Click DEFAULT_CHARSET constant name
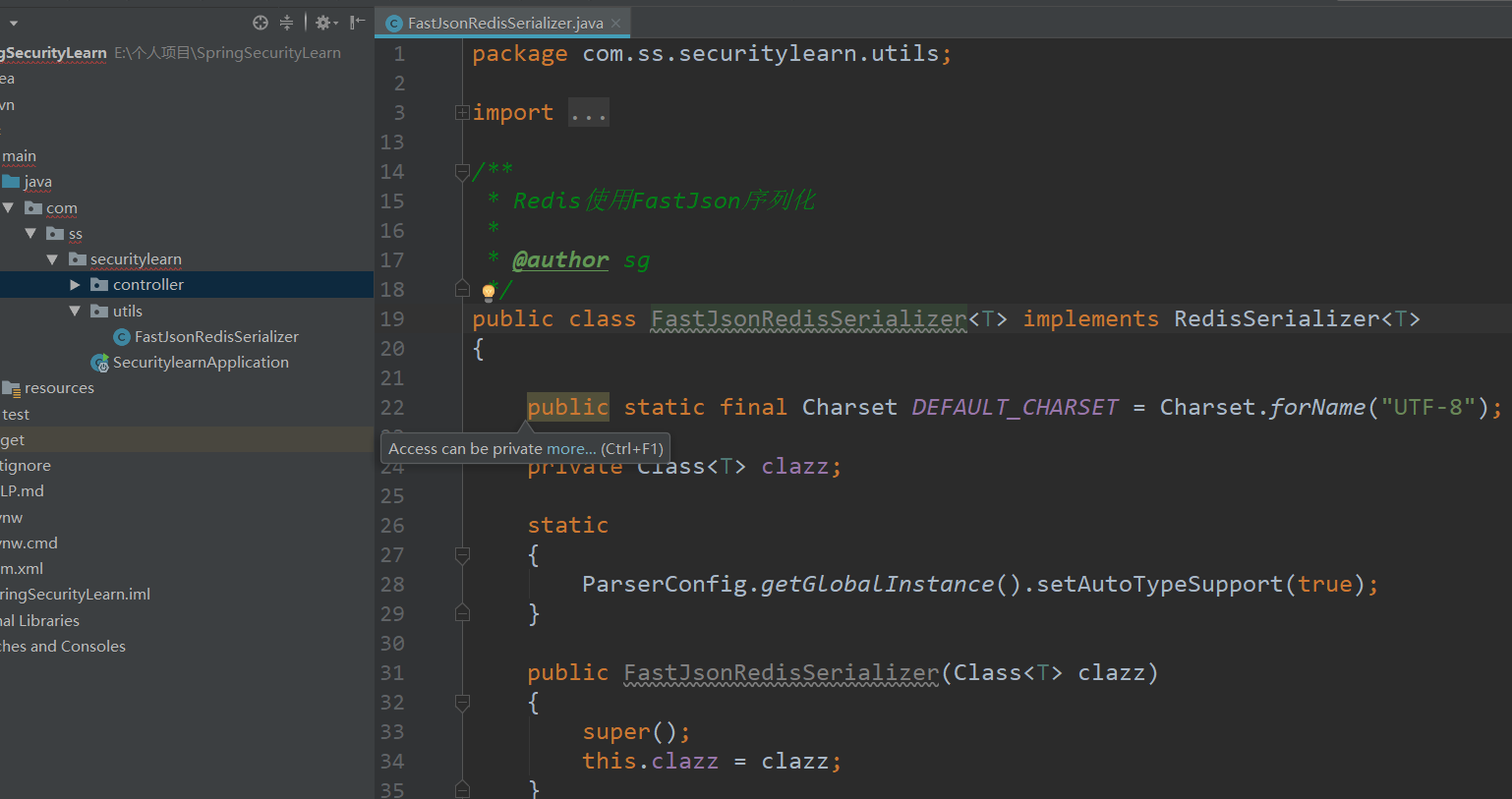This screenshot has width=1512, height=799. tap(1015, 407)
